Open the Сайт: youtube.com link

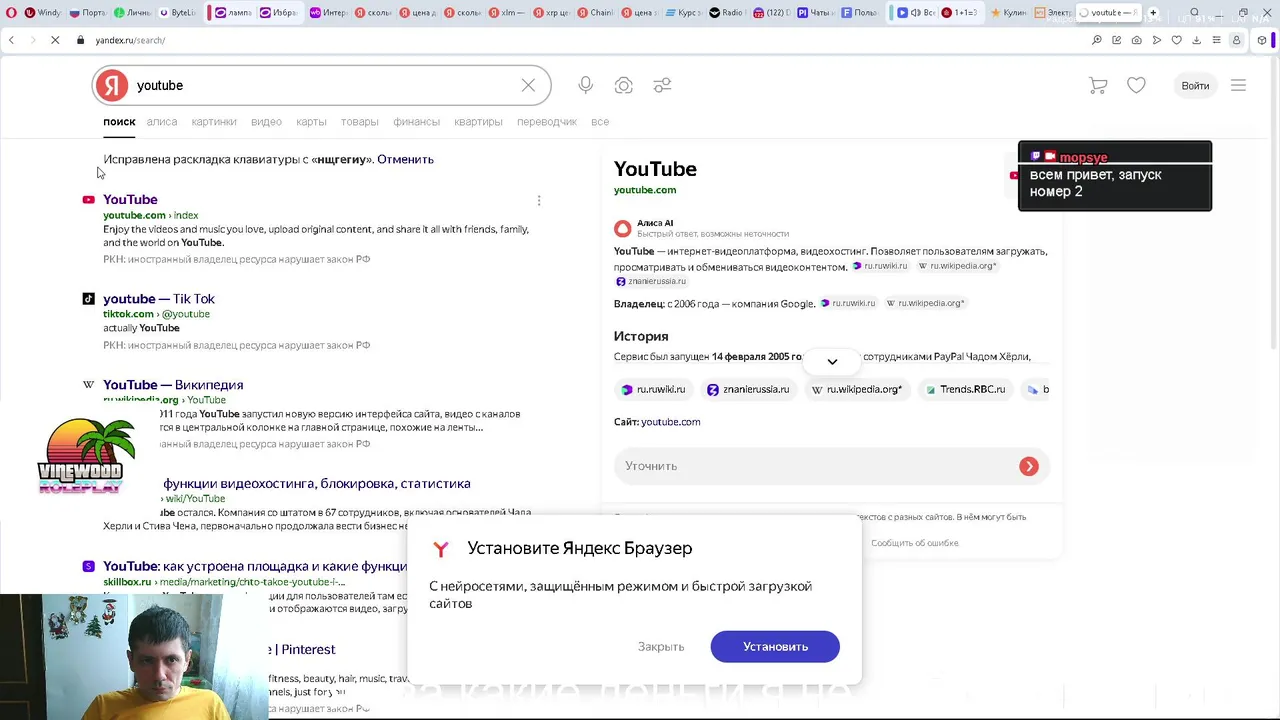(670, 421)
